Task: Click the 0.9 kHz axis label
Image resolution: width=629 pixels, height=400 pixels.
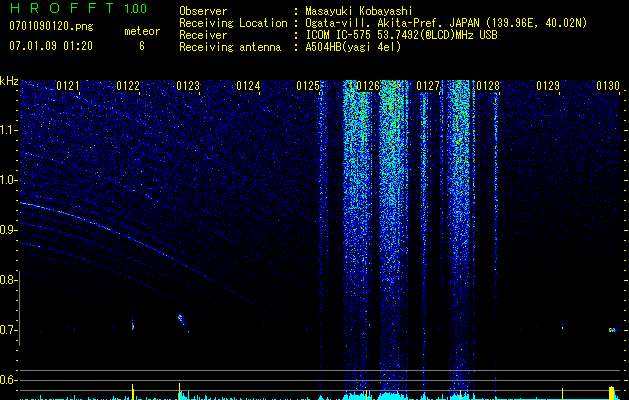Action: tap(8, 230)
